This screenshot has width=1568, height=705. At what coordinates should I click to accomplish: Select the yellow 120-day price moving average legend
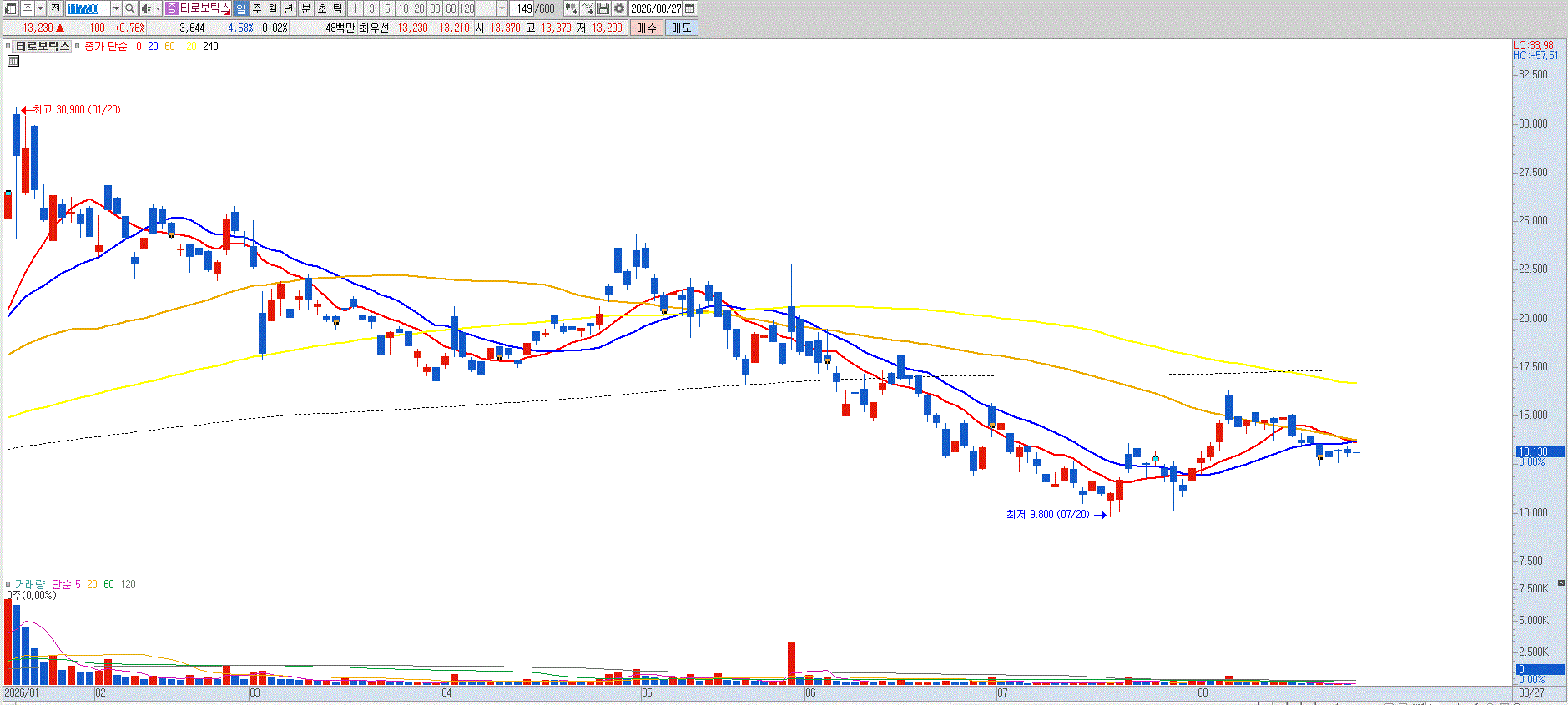pyautogui.click(x=189, y=46)
